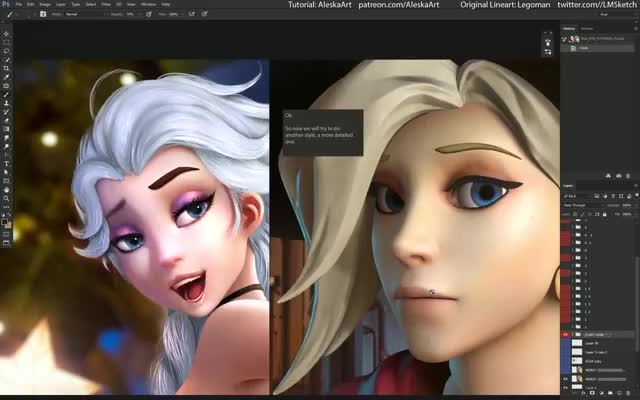Viewport: 640px width, 400px height.
Task: Open the Filter menu
Action: tap(106, 4)
